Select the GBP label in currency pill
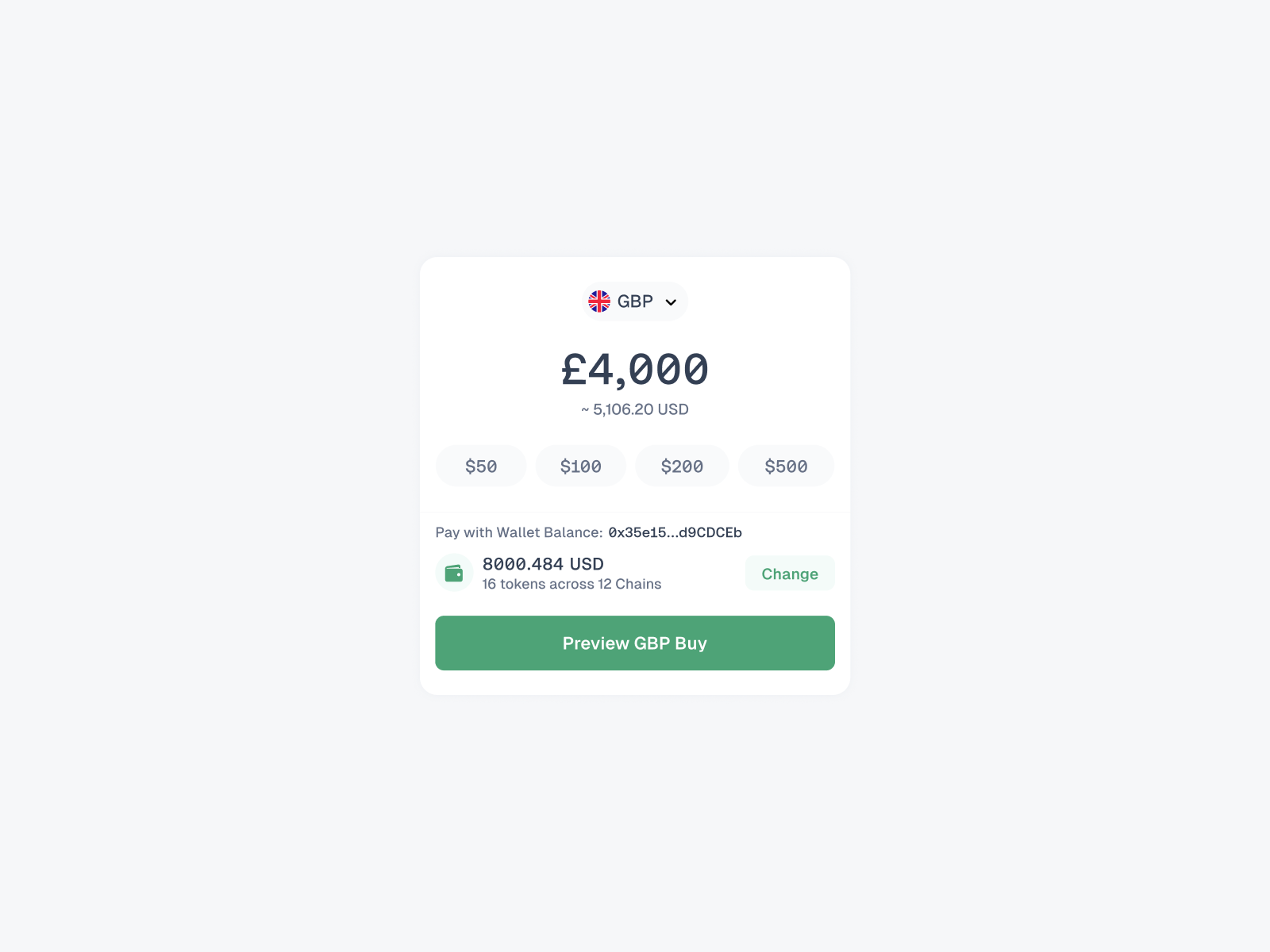1270x952 pixels. [635, 301]
